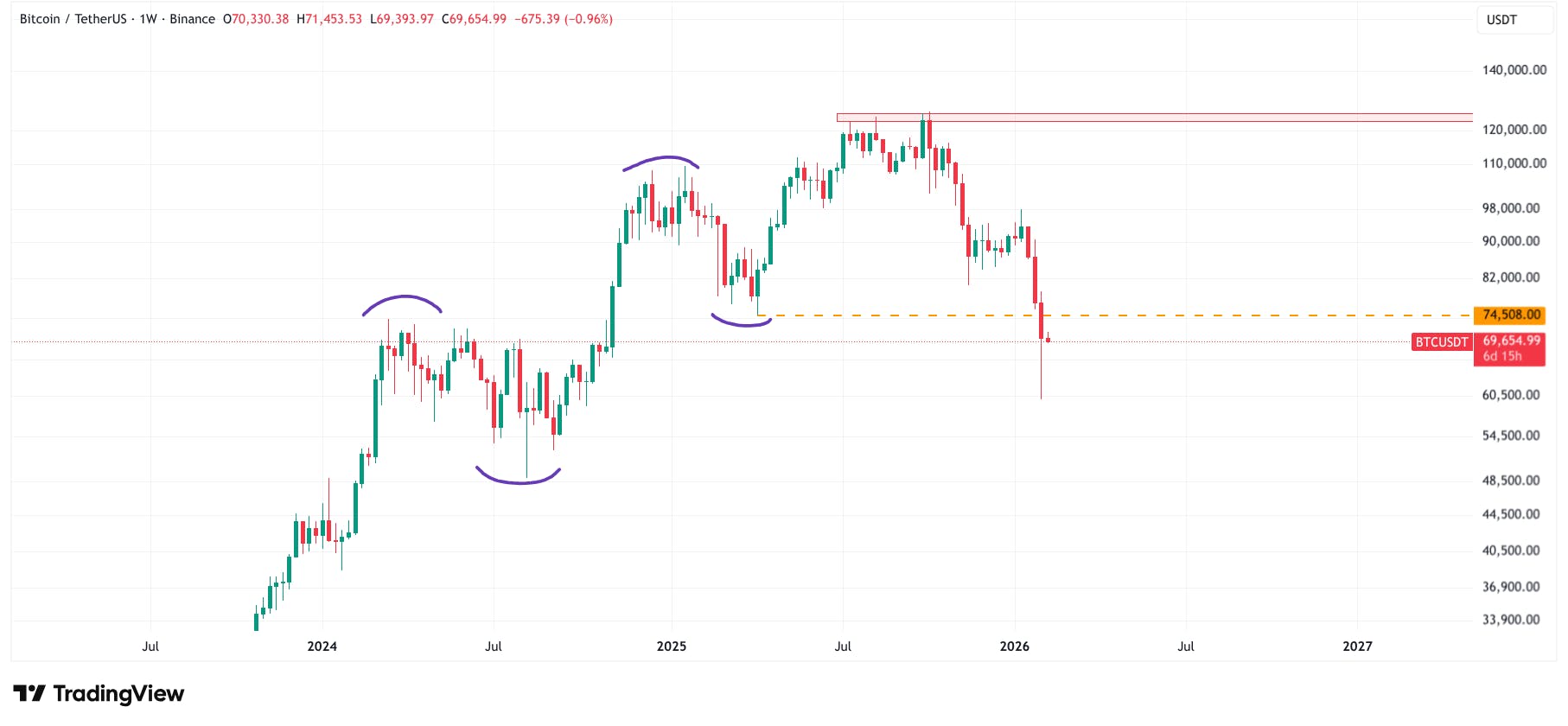Select the orange 74,508.00 price label
1568x726 pixels.
click(1511, 315)
